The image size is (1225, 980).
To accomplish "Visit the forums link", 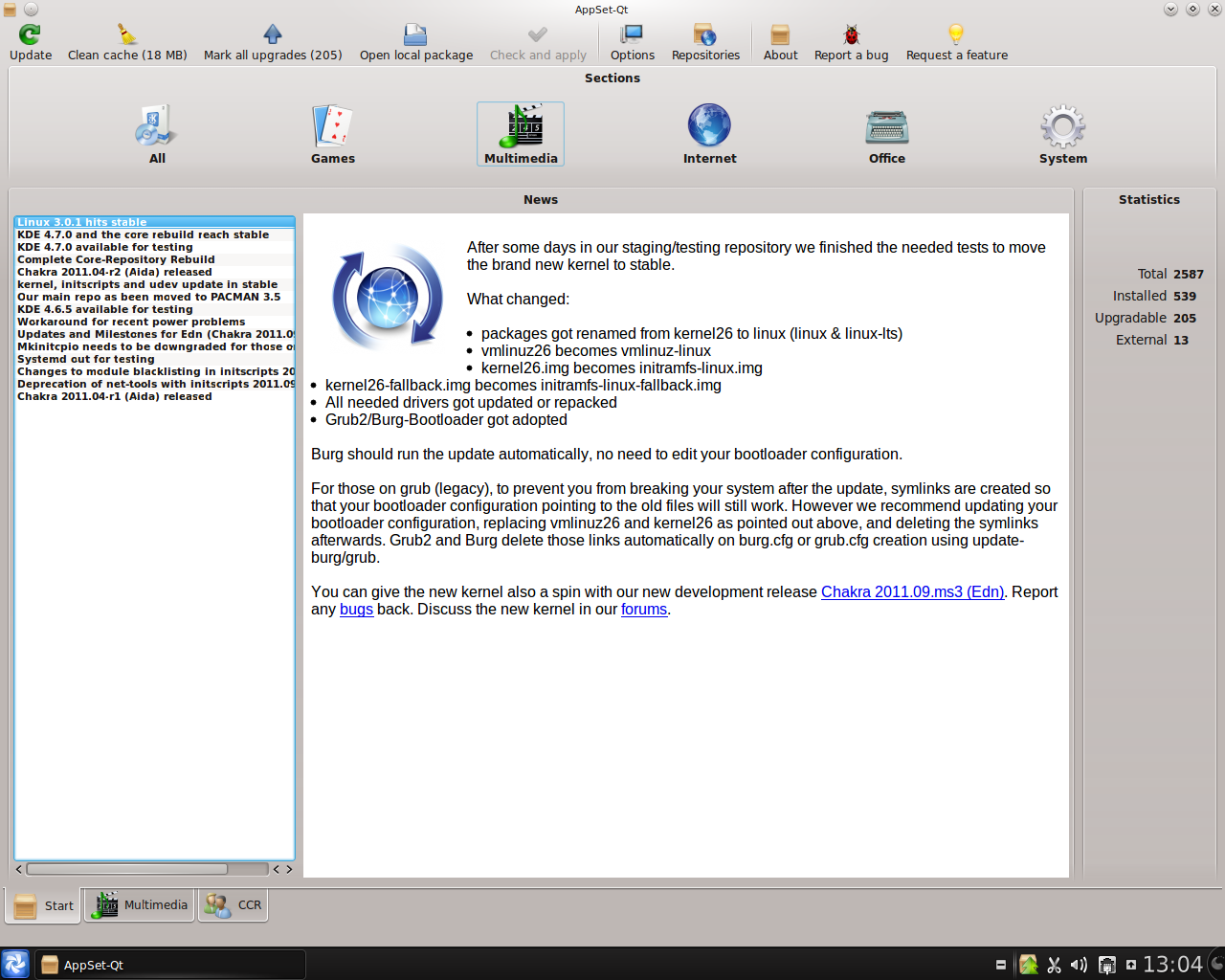I will pyautogui.click(x=644, y=609).
